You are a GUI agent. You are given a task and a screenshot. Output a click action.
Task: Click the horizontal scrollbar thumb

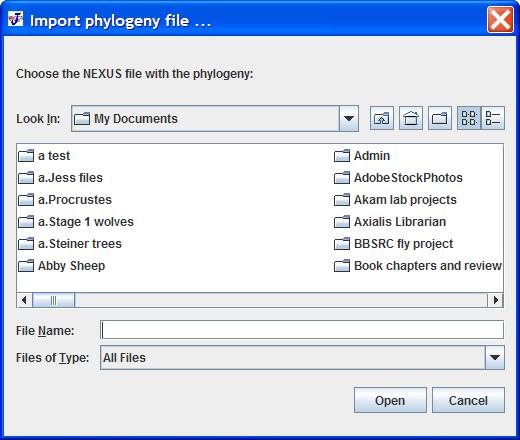pos(53,300)
